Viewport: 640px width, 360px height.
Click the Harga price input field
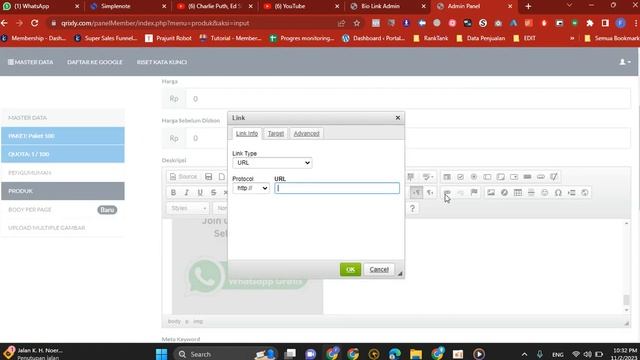[x=408, y=99]
